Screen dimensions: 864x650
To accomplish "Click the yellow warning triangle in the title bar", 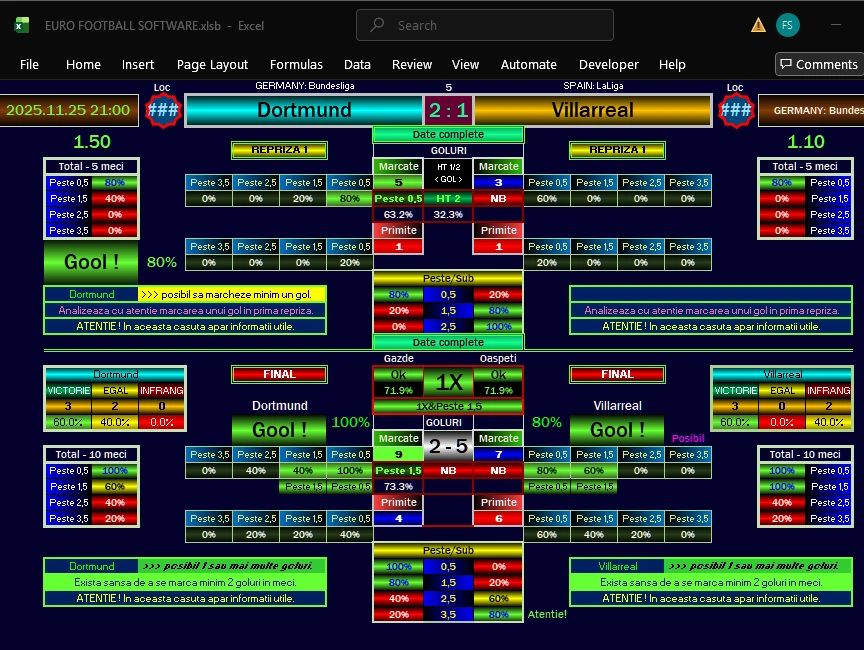I will (x=757, y=24).
